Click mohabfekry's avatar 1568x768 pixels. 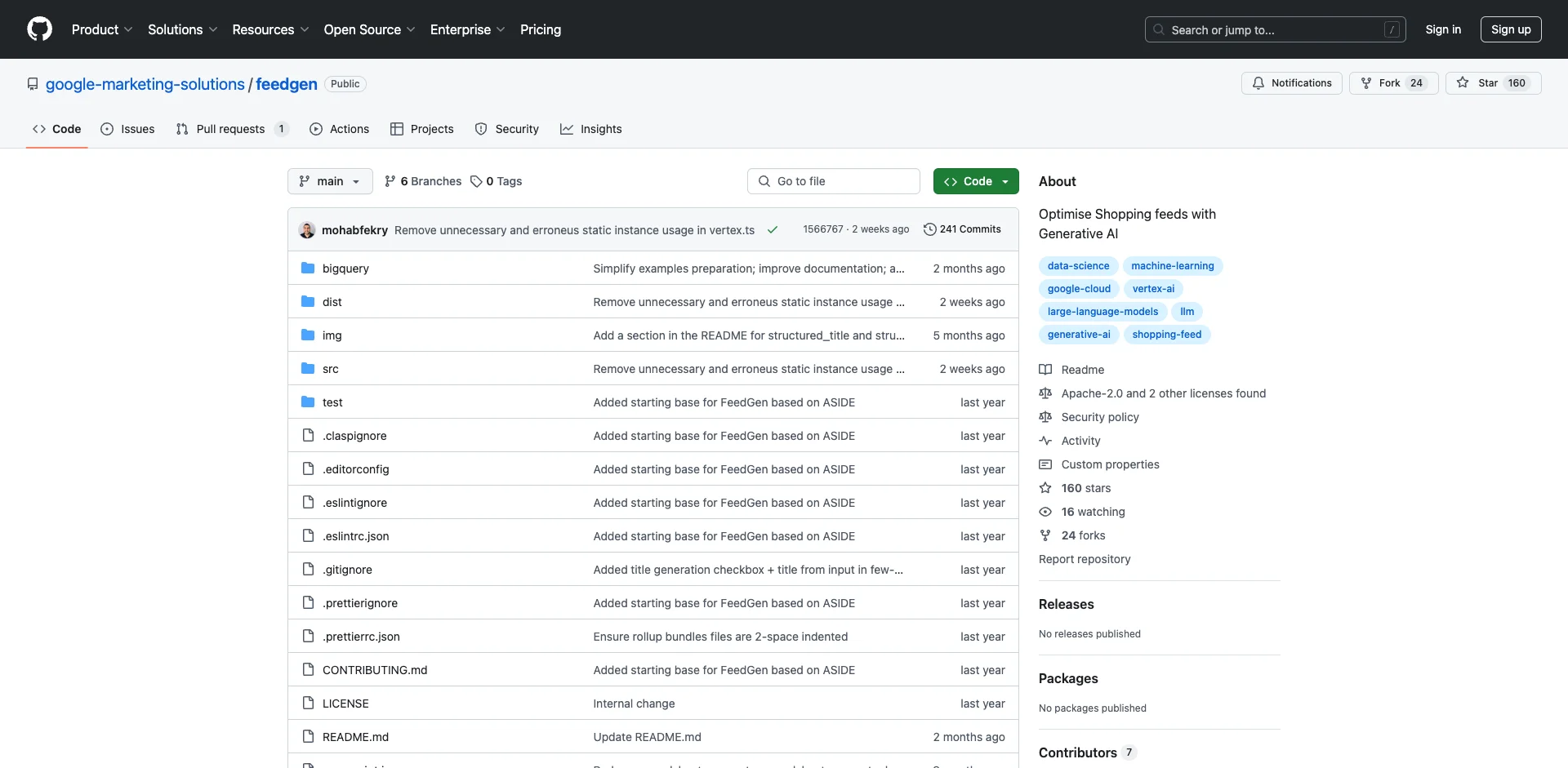307,230
